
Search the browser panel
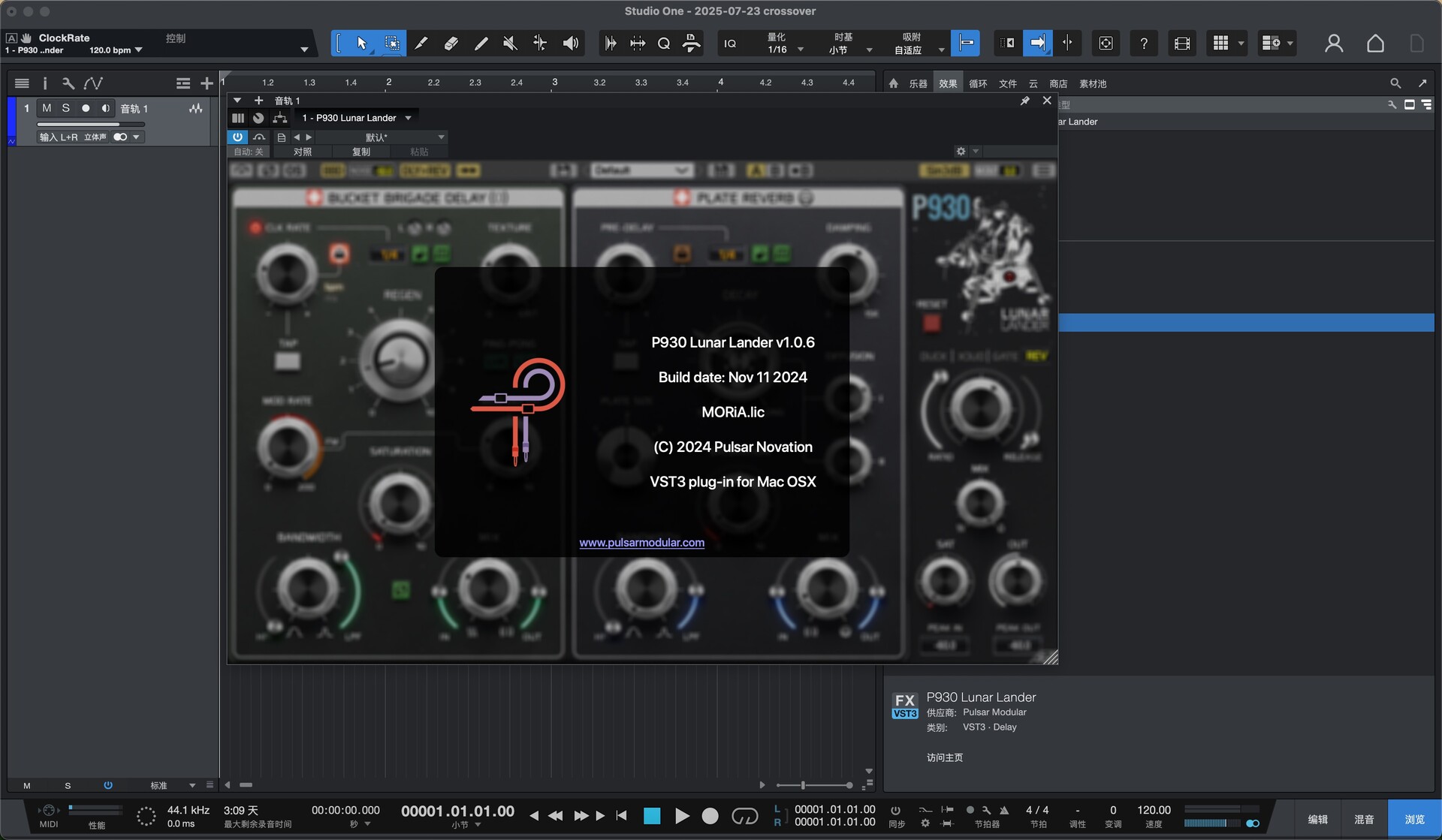click(1395, 83)
